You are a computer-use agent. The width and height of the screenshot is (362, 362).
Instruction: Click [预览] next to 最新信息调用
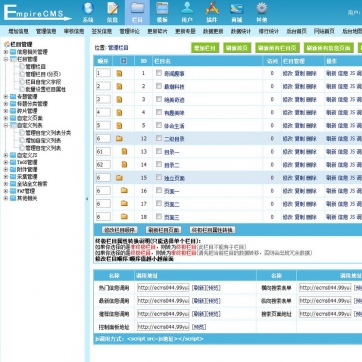click(x=213, y=301)
